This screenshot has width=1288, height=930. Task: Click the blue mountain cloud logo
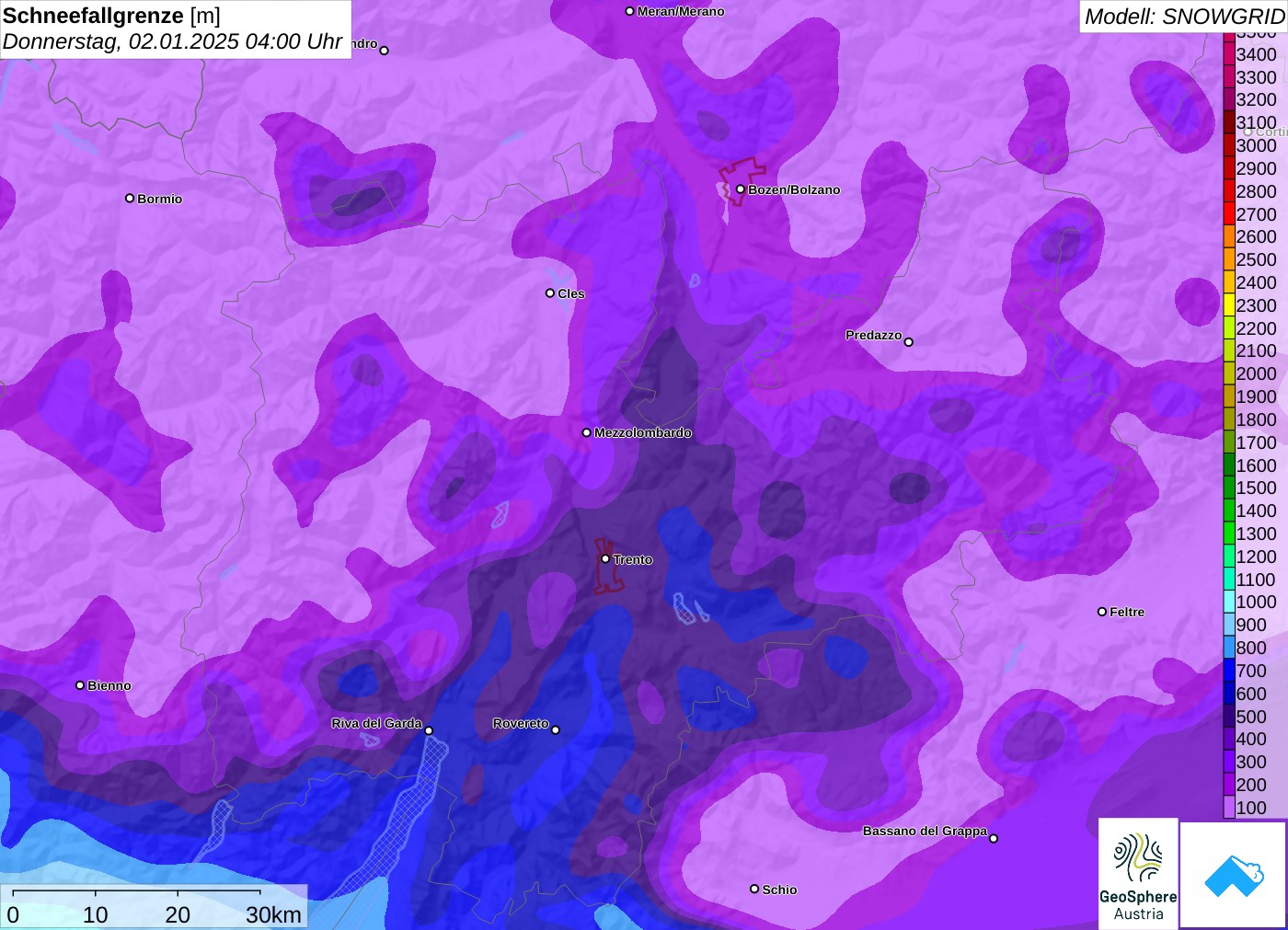tap(1234, 875)
